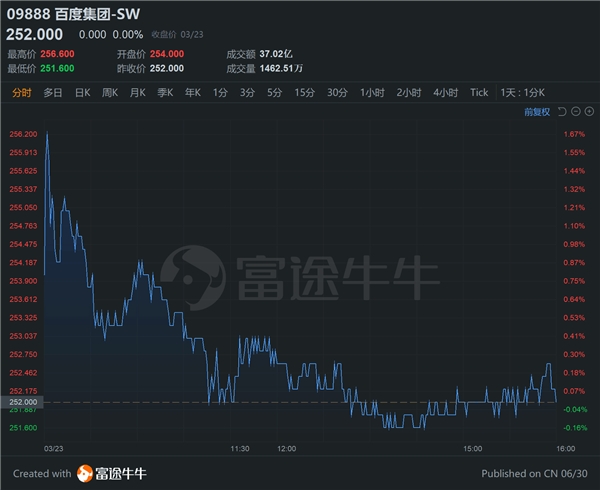600x490 pixels.
Task: Zoom out chart with minus icon
Action: coord(576,111)
